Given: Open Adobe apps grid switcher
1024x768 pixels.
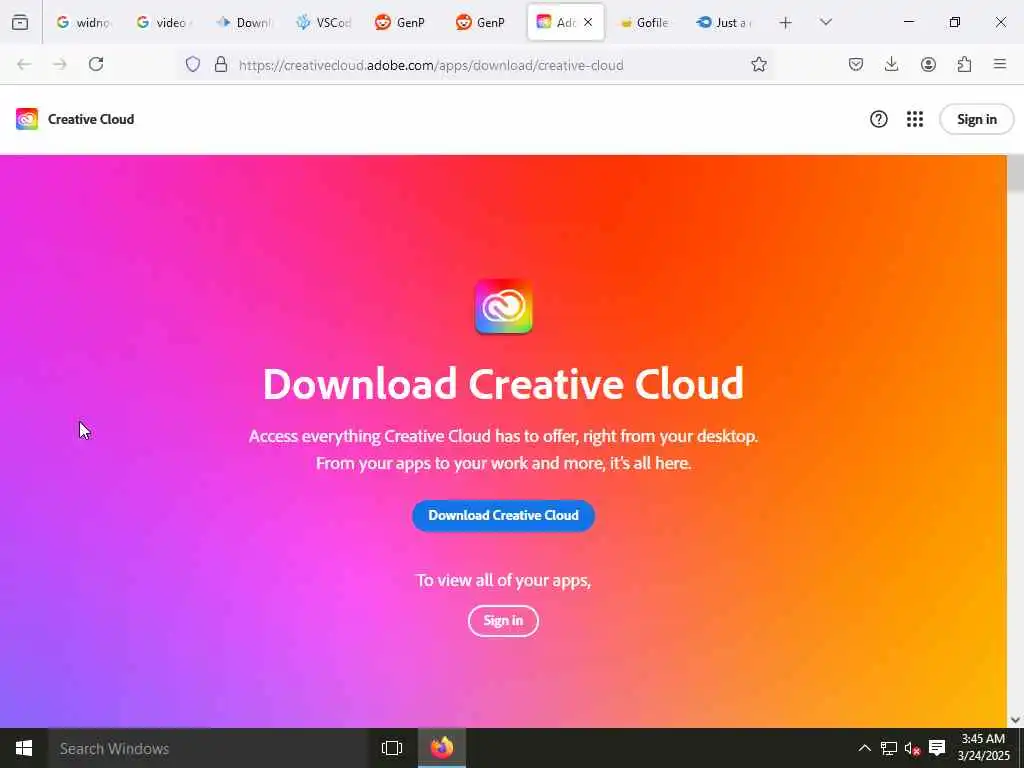Looking at the screenshot, I should click(x=915, y=119).
